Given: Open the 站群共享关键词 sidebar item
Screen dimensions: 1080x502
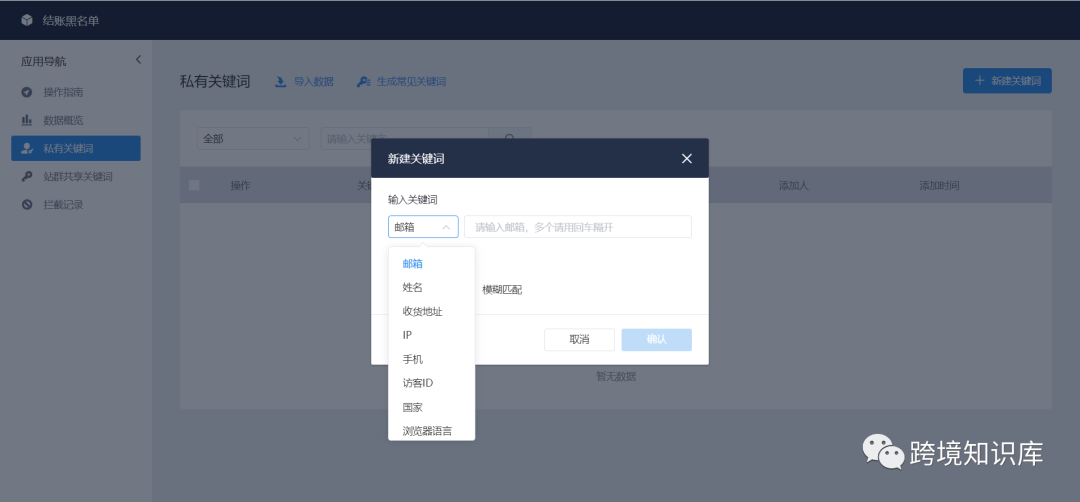Looking at the screenshot, I should (x=76, y=176).
